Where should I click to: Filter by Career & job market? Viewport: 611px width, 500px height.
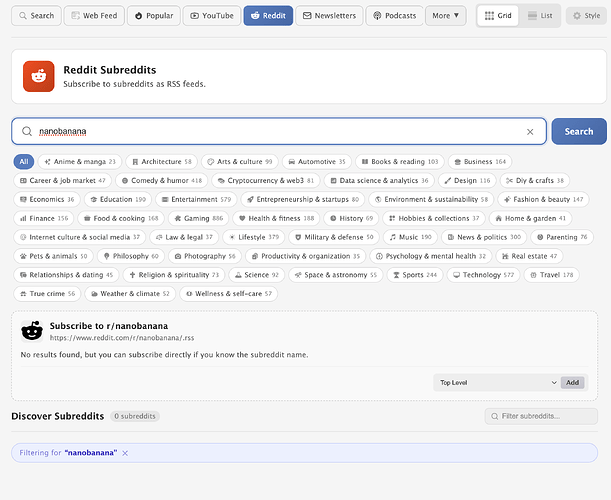coord(63,180)
